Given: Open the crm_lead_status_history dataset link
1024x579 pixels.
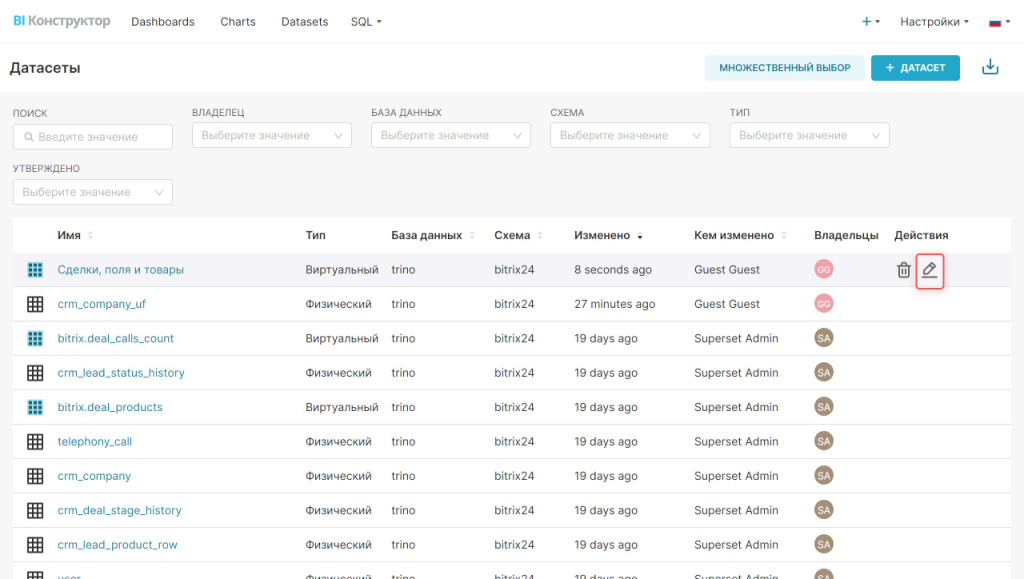Looking at the screenshot, I should (121, 373).
